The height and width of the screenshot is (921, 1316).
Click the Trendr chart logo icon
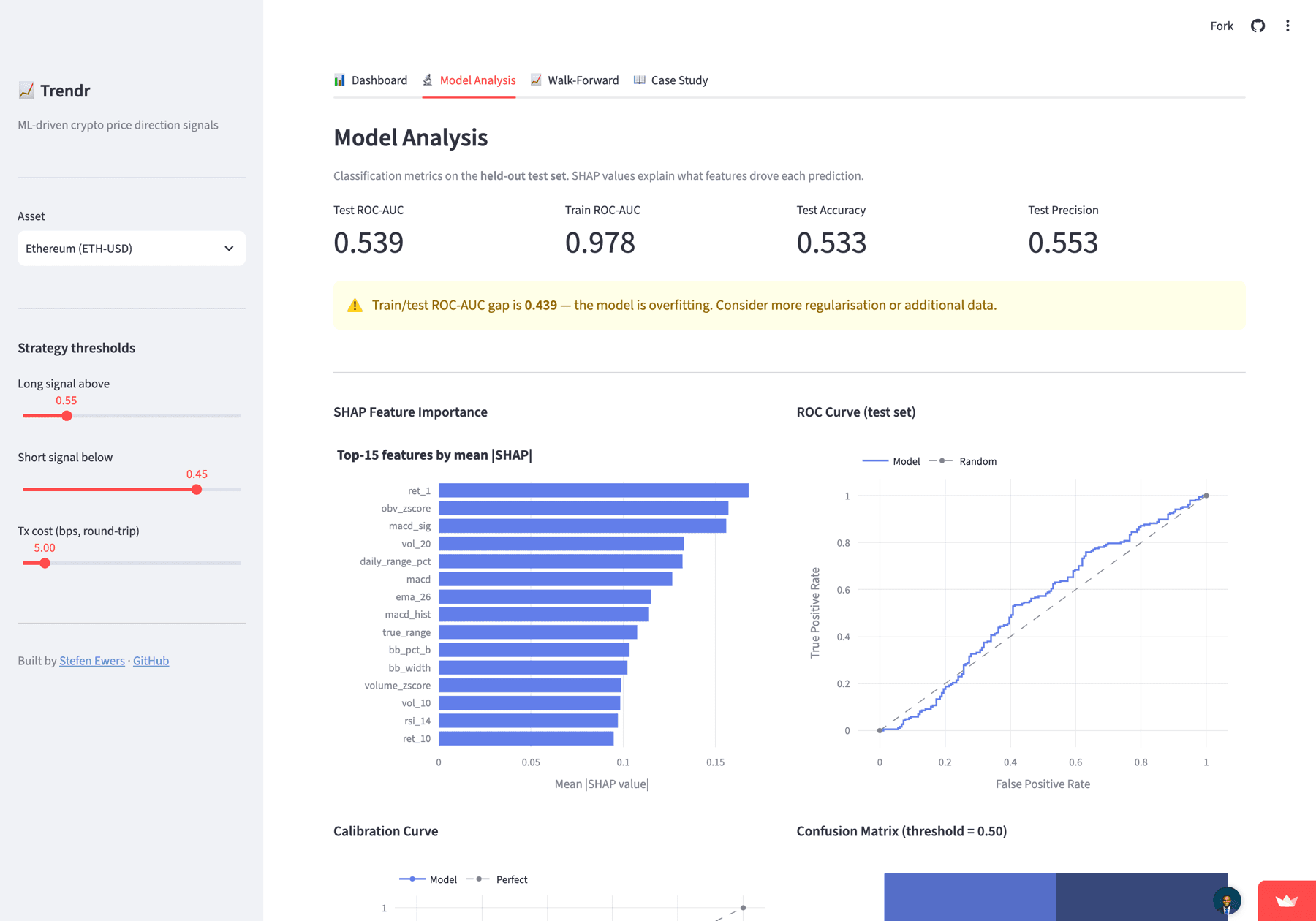pos(26,90)
